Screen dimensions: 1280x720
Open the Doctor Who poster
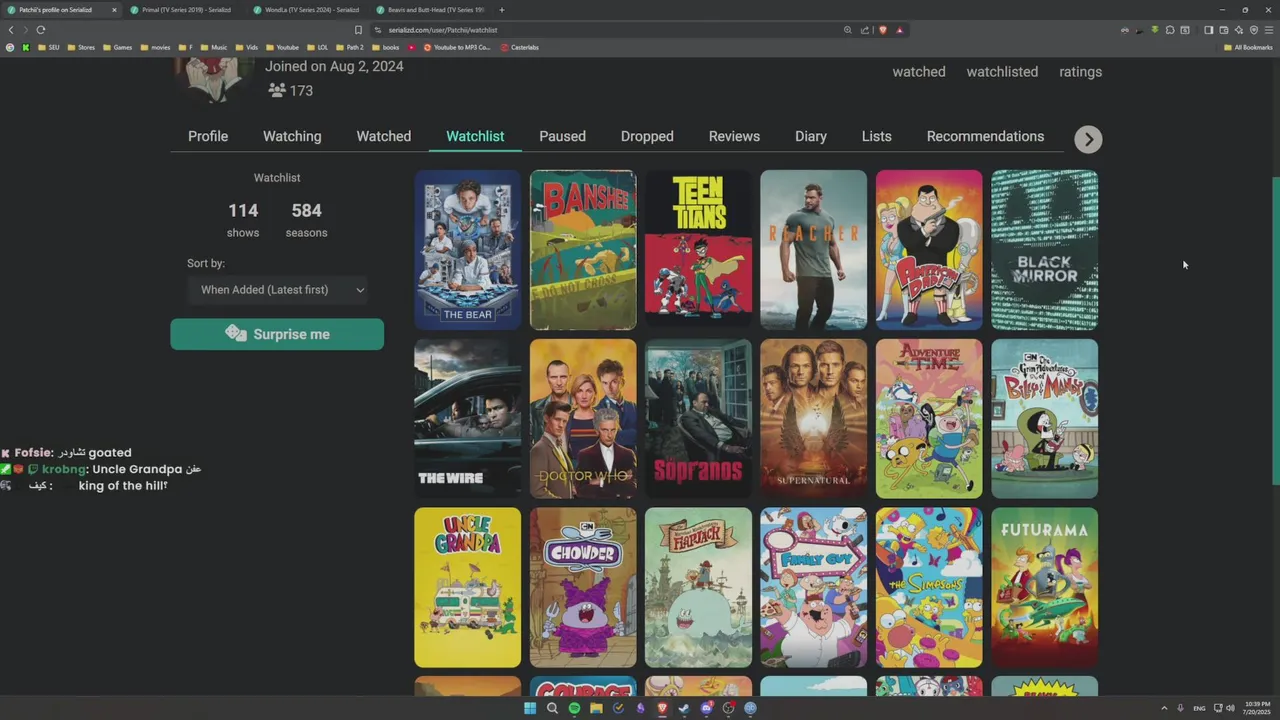[583, 418]
